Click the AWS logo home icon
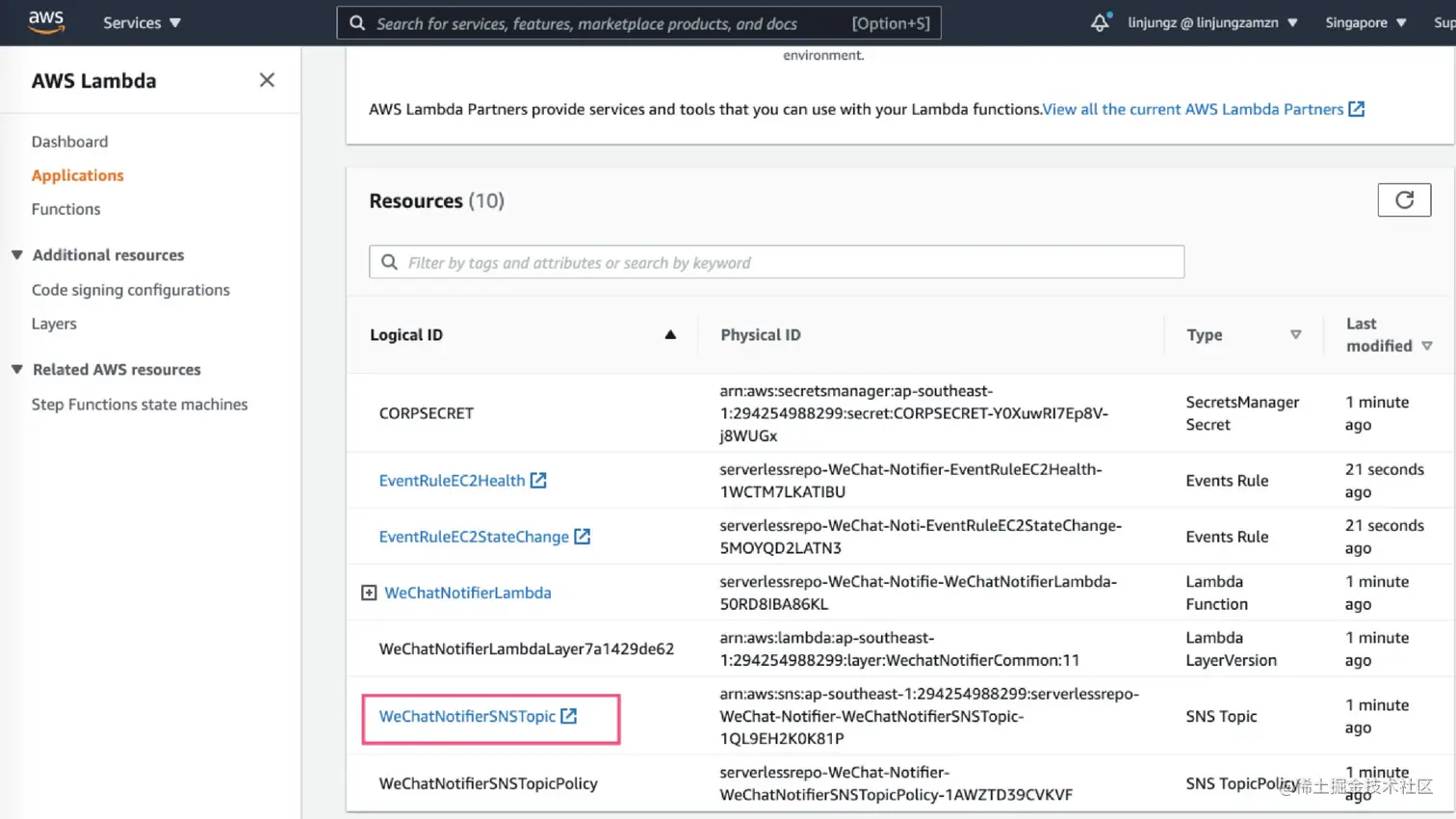 point(46,22)
